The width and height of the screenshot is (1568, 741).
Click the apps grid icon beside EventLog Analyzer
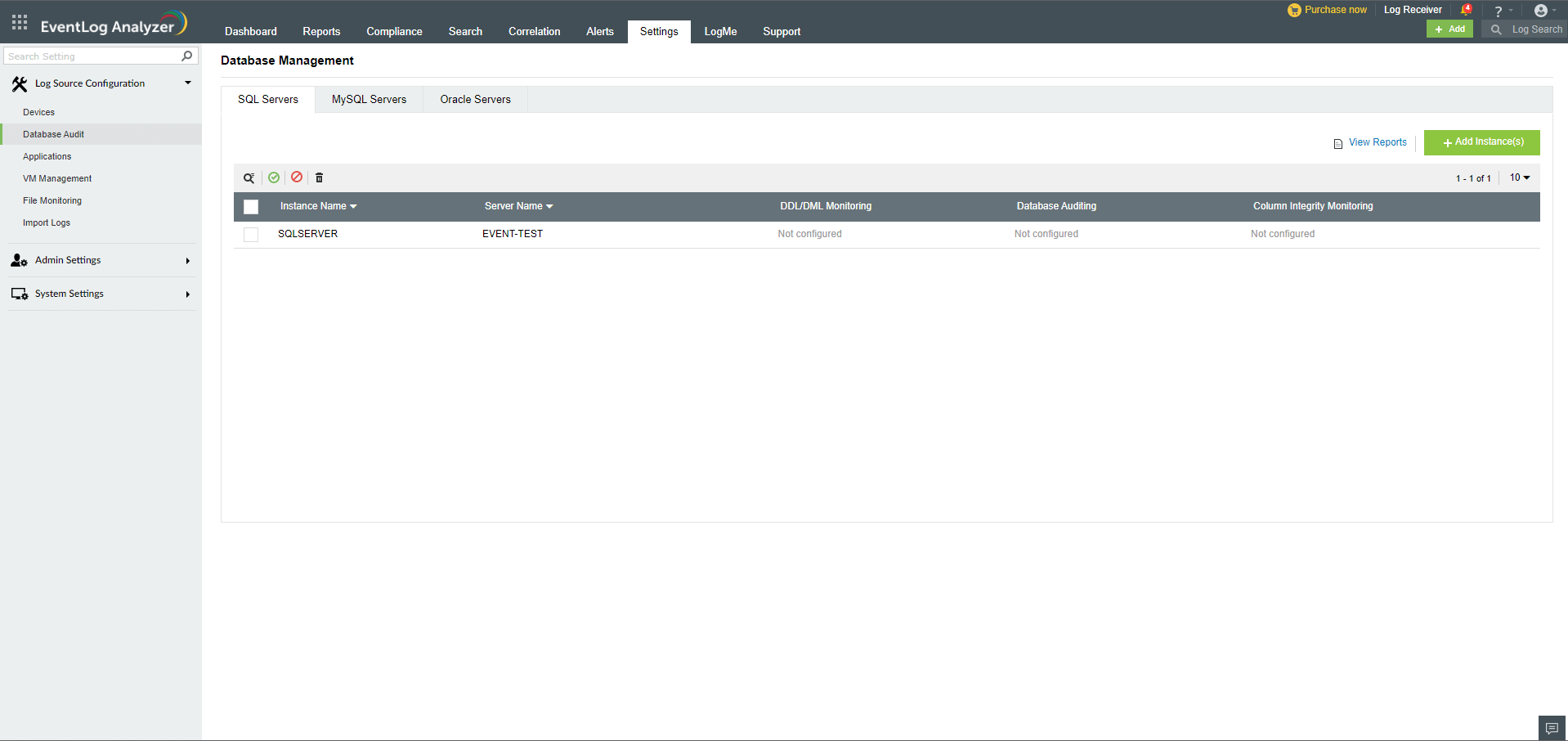click(x=18, y=22)
